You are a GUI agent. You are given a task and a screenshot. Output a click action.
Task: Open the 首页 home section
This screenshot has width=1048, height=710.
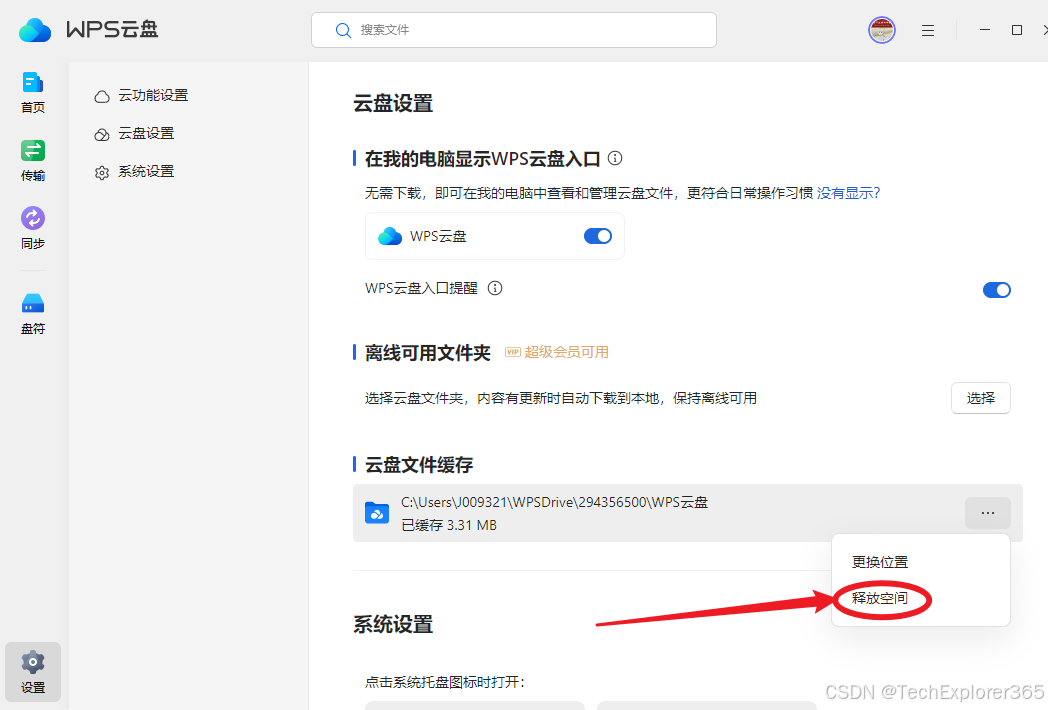[32, 92]
